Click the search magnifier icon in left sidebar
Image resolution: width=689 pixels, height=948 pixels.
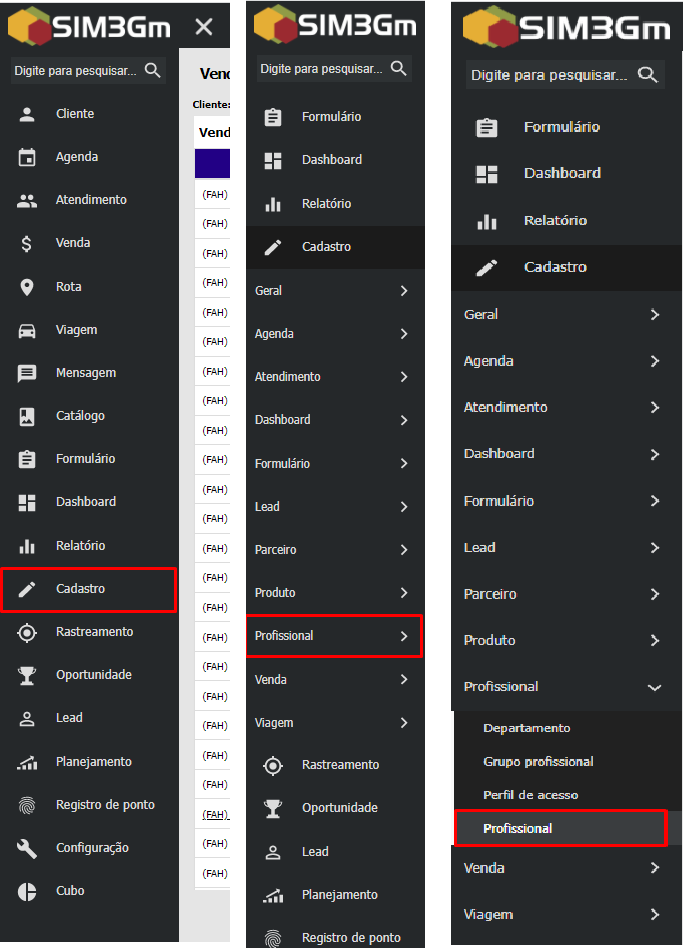coord(153,71)
